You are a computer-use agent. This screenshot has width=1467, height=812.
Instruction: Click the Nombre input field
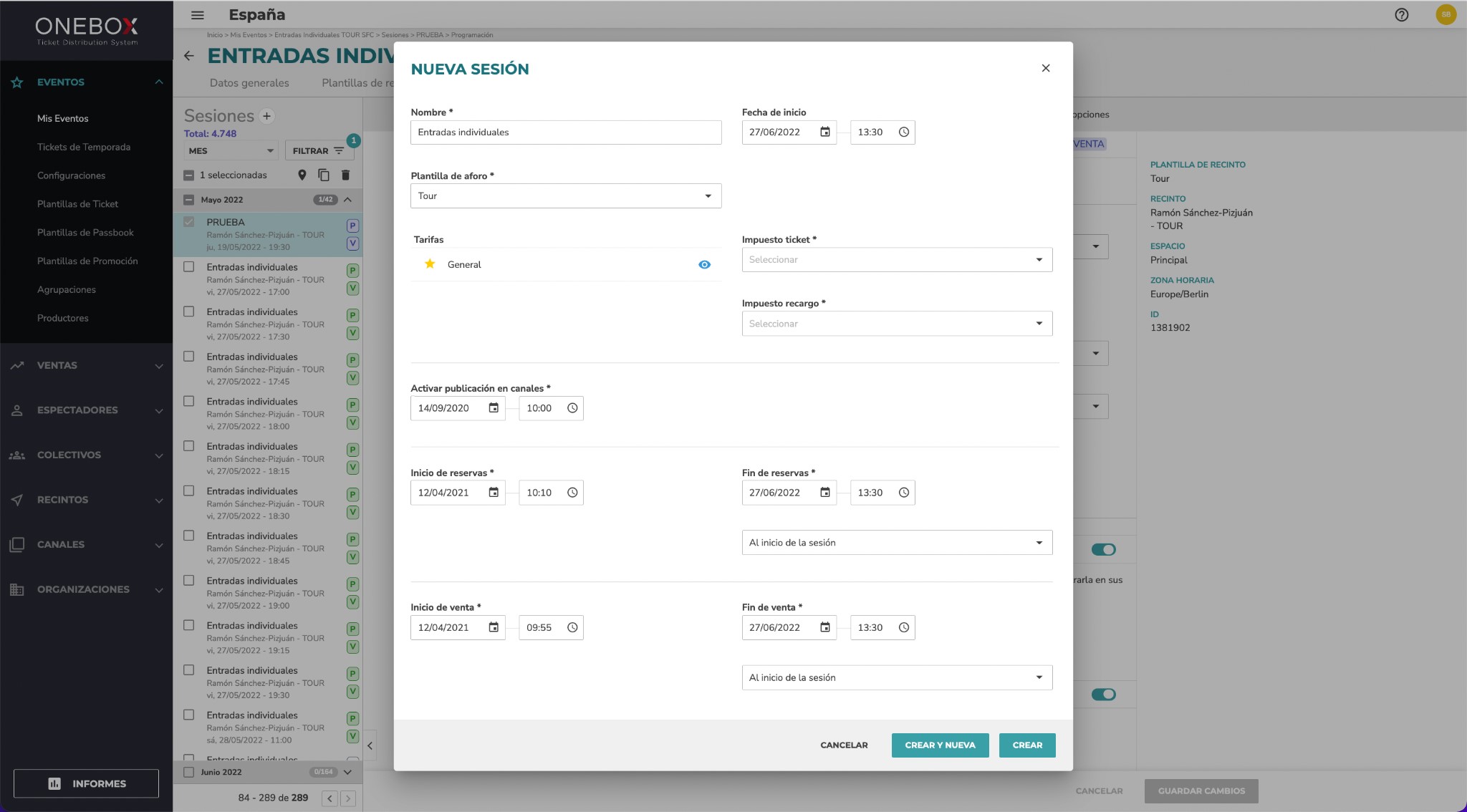[x=566, y=132]
